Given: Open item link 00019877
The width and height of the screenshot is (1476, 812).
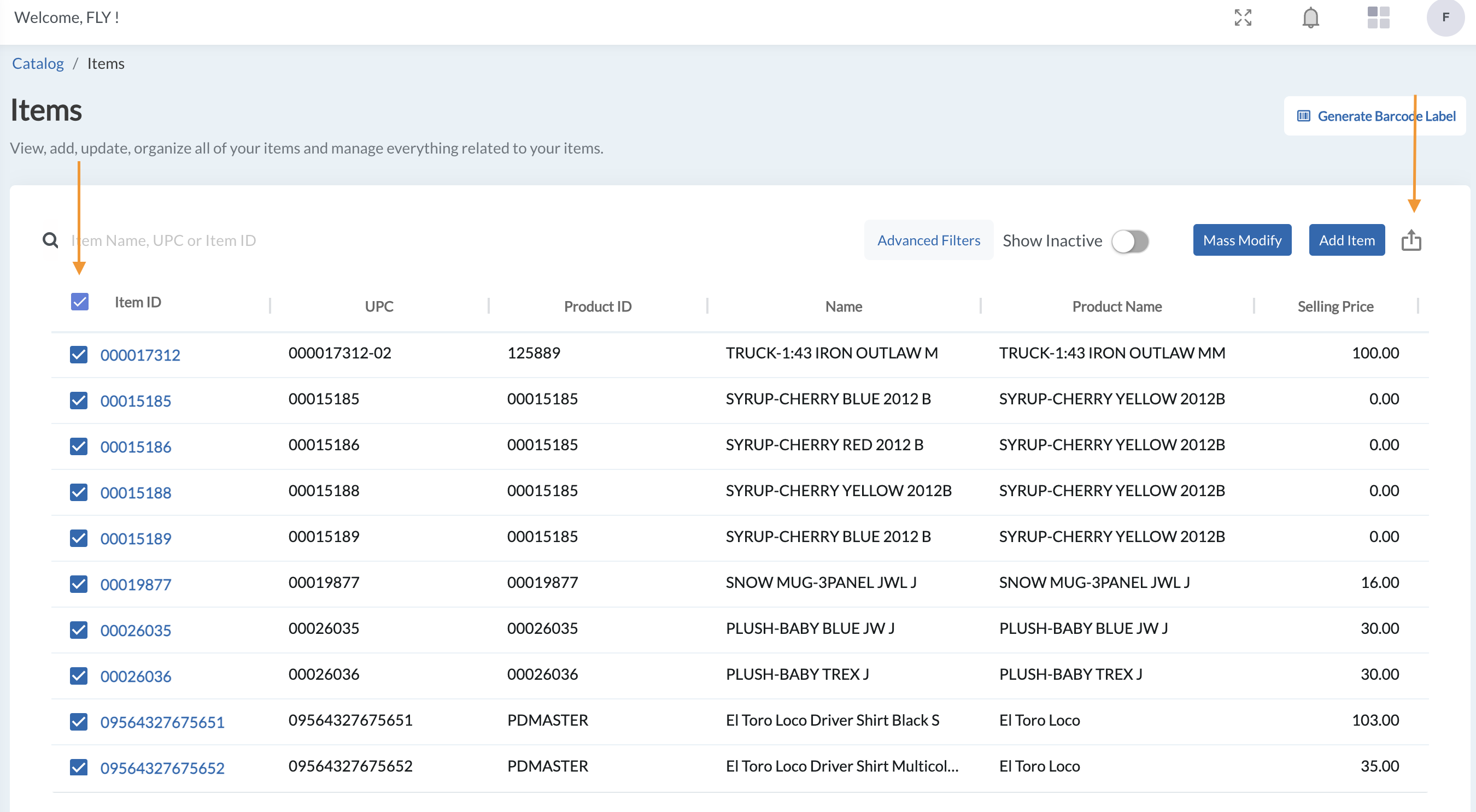Looking at the screenshot, I should [136, 584].
